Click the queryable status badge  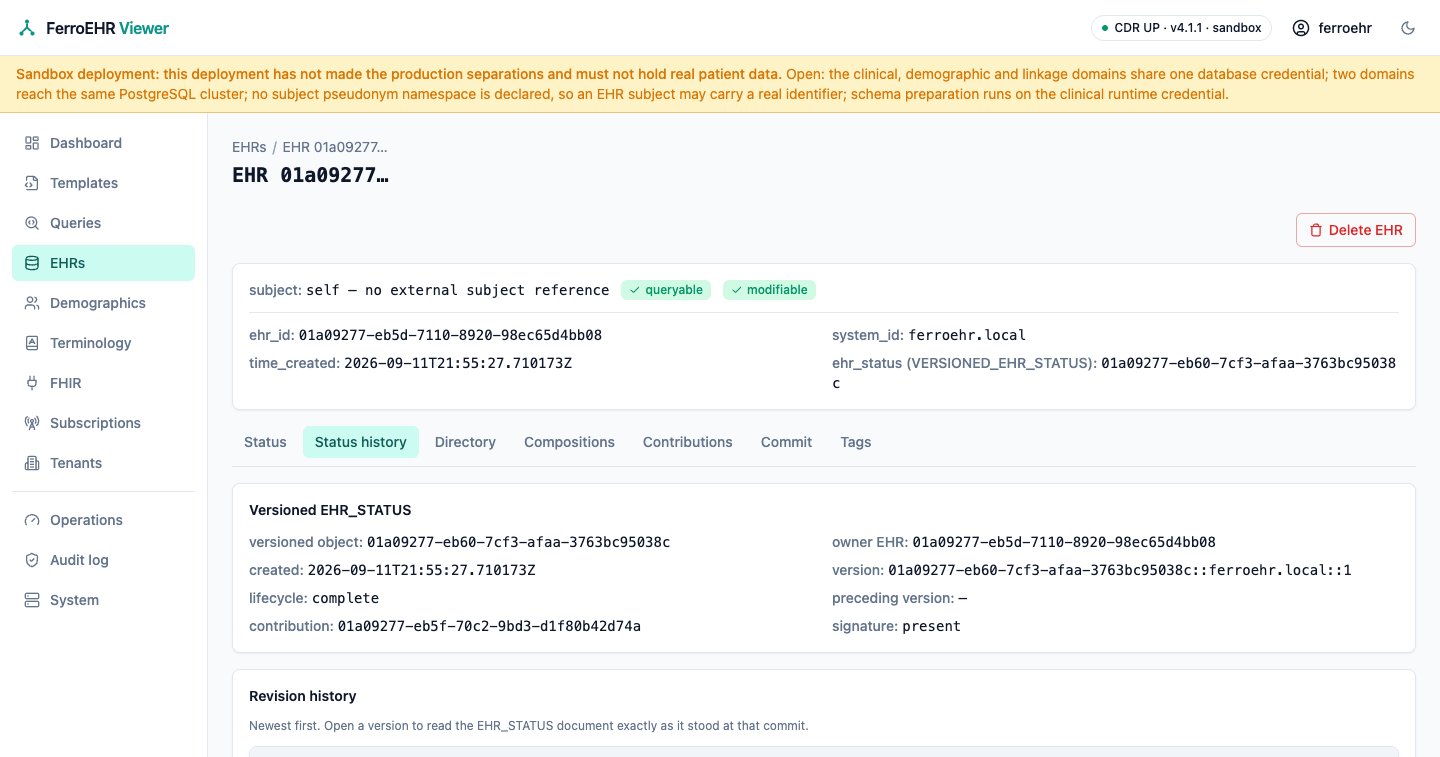click(x=667, y=290)
